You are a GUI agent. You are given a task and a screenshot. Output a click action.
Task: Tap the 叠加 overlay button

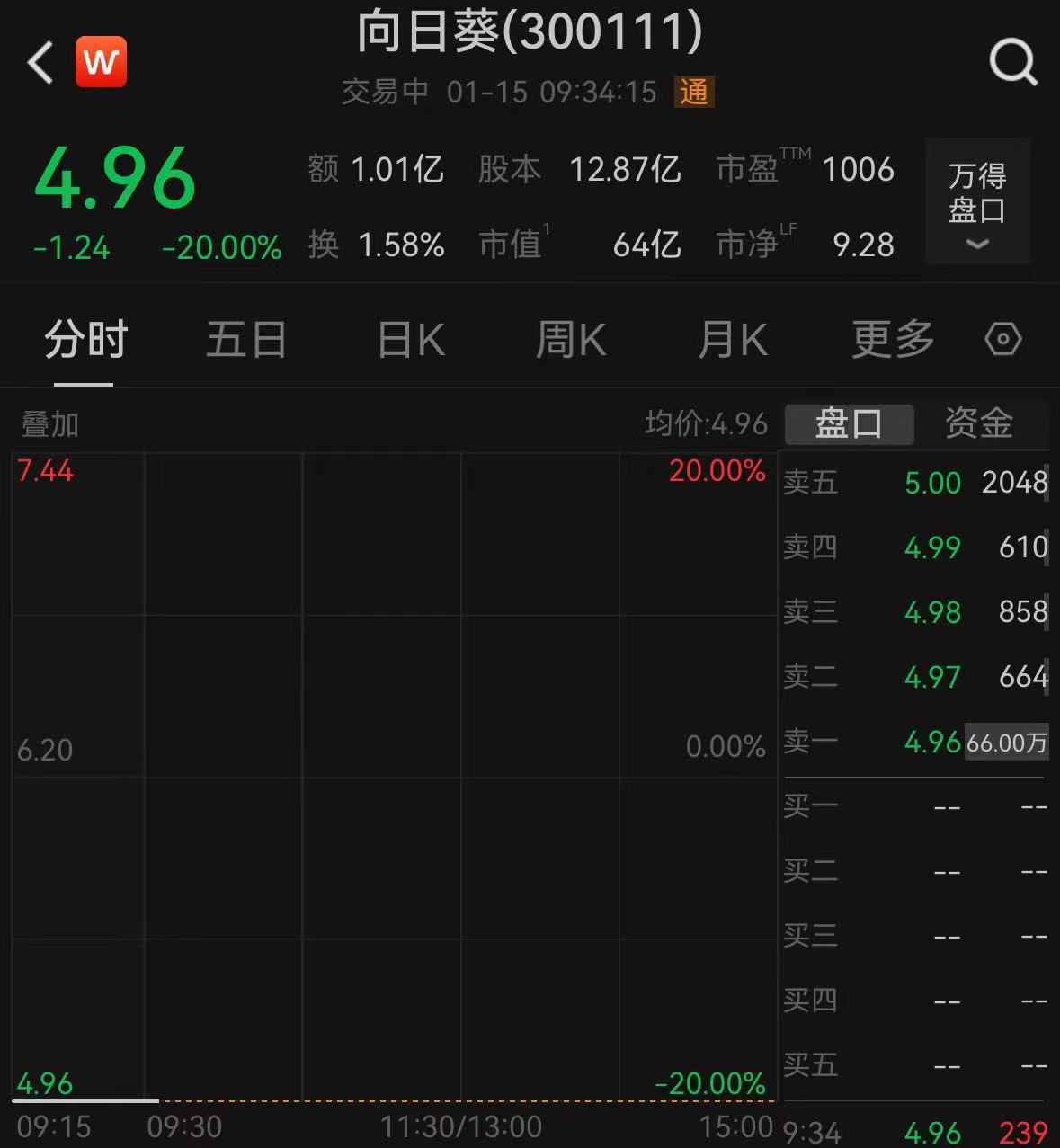50,424
